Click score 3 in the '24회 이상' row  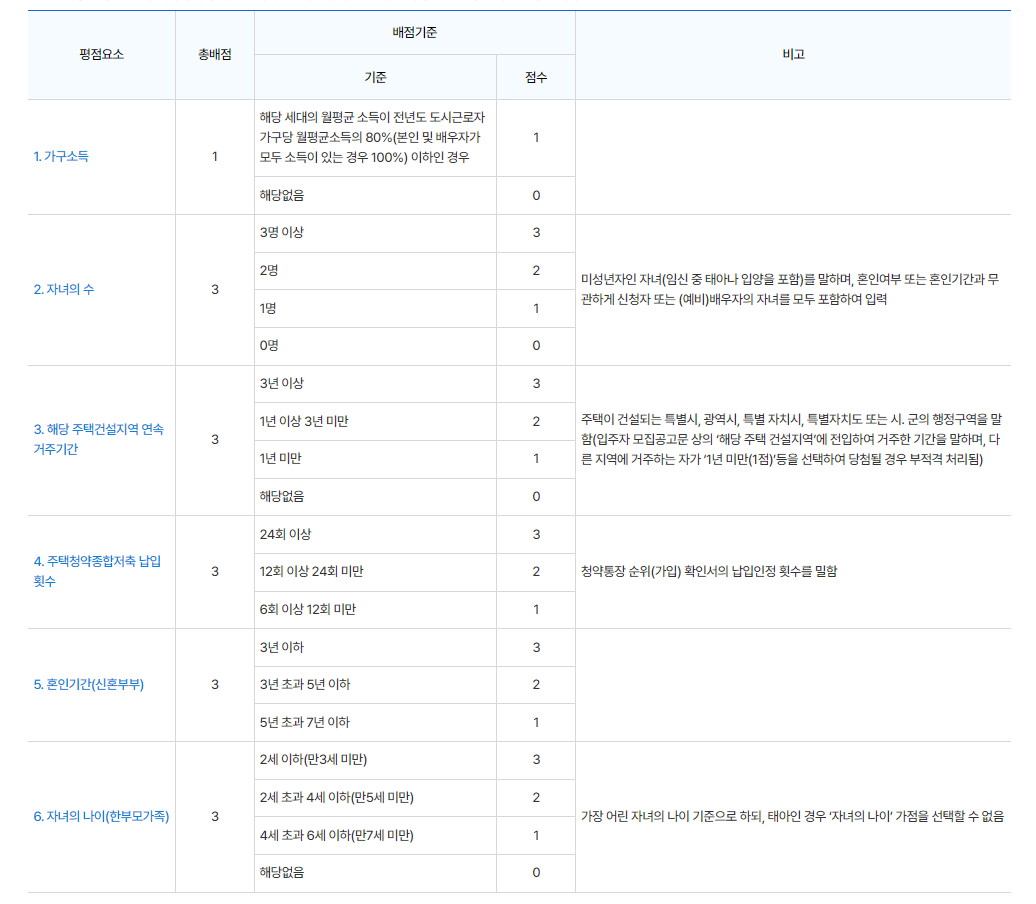coord(536,535)
